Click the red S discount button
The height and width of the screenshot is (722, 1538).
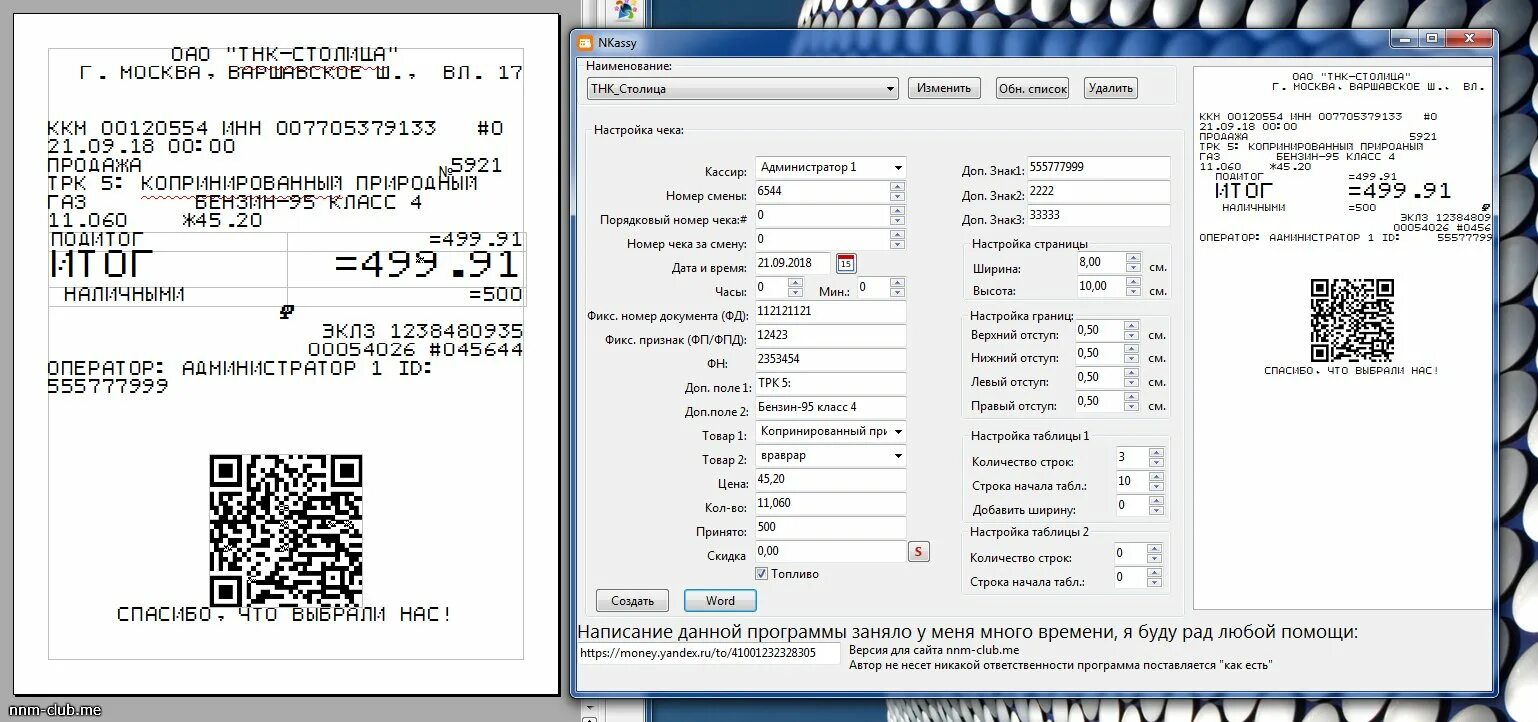tap(918, 552)
